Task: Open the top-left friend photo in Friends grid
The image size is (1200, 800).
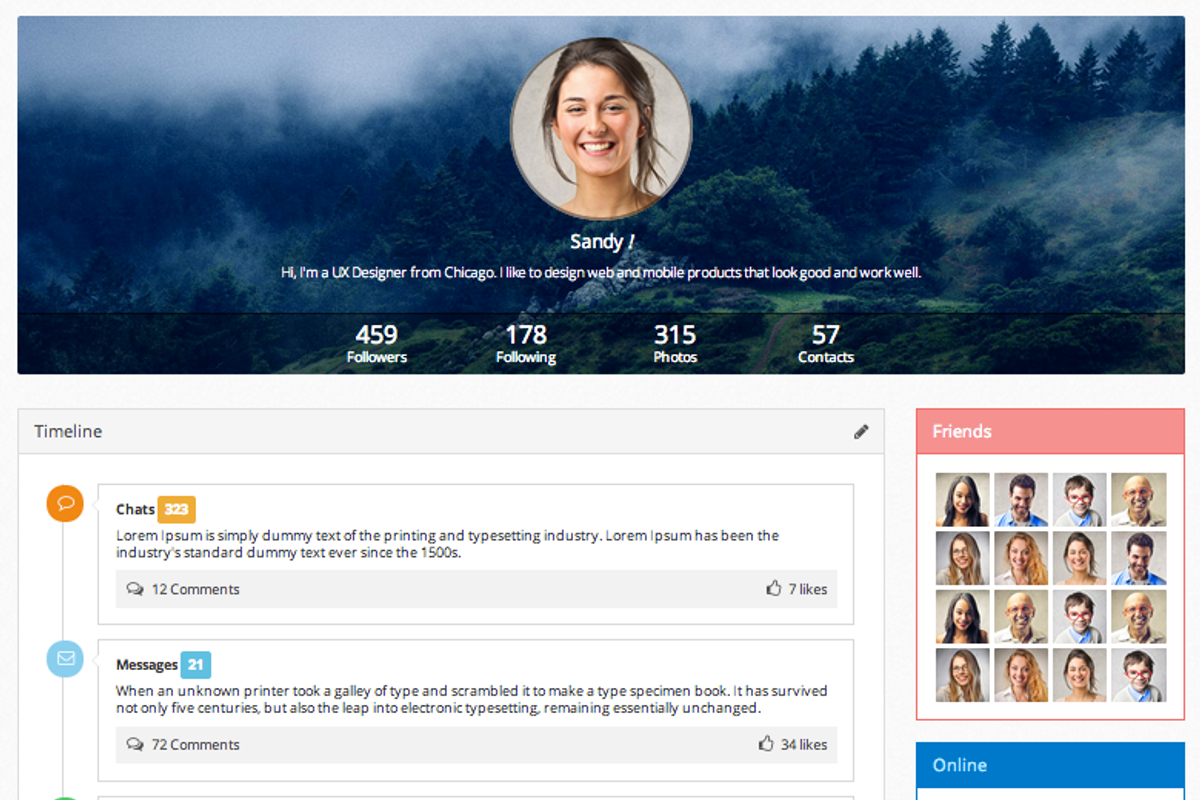Action: 963,500
